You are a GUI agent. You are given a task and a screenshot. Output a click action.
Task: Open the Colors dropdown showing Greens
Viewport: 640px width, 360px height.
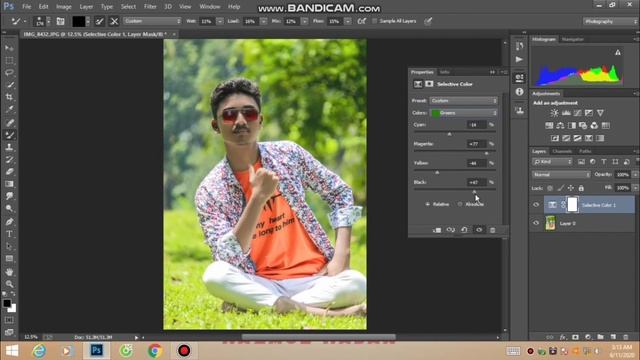tap(463, 113)
